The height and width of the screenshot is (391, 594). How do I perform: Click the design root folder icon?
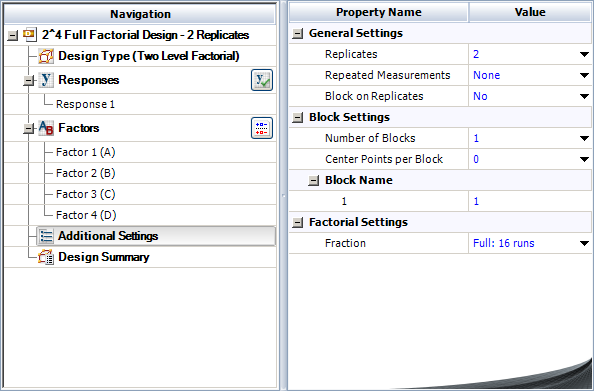[30, 35]
